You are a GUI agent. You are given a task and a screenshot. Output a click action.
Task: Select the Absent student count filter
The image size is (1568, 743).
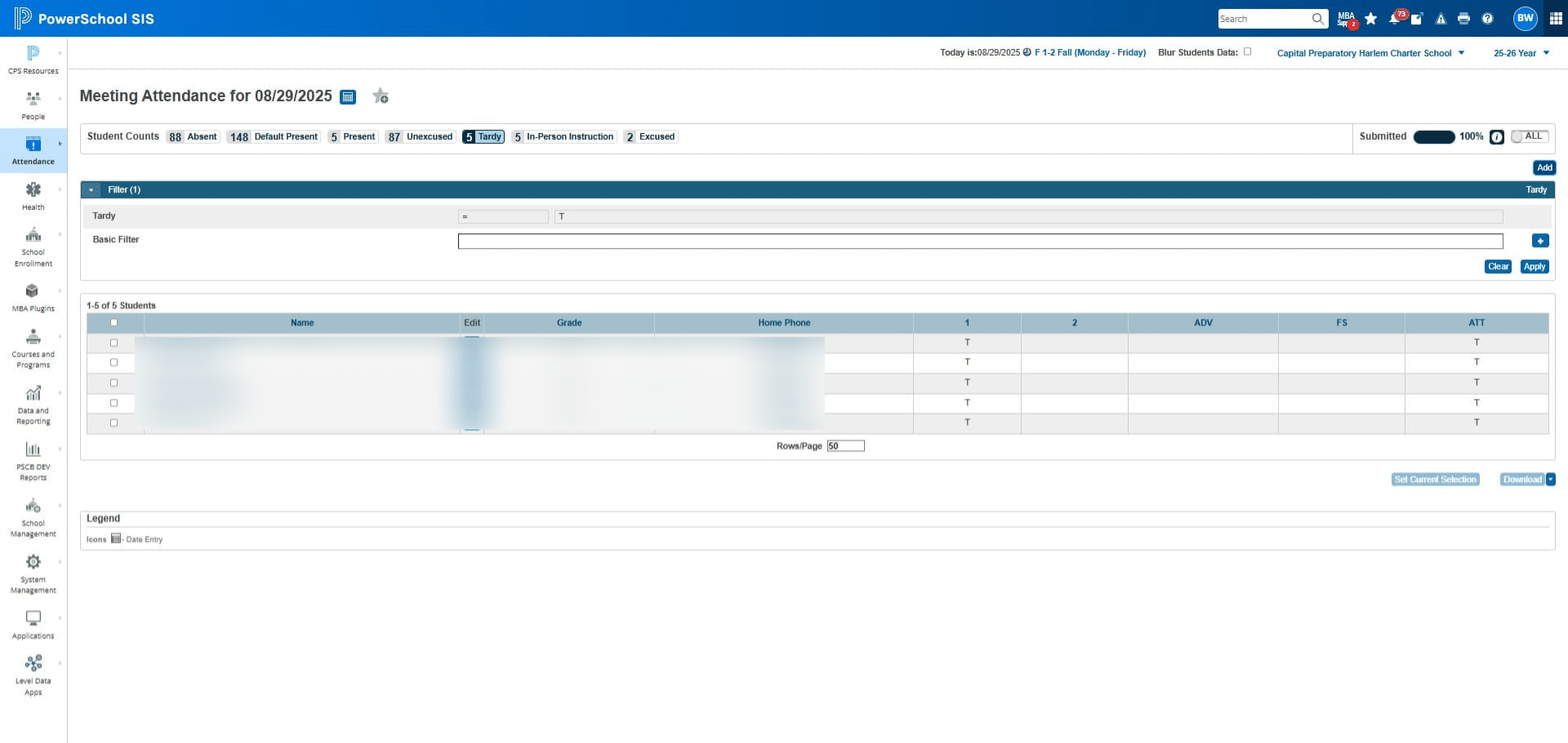(x=193, y=137)
